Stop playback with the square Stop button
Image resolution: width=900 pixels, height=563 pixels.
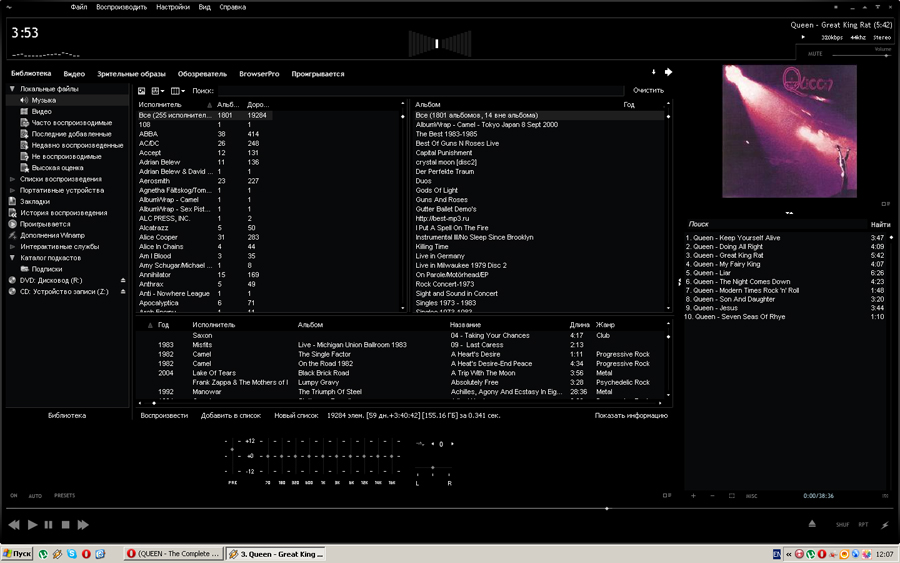click(x=66, y=524)
